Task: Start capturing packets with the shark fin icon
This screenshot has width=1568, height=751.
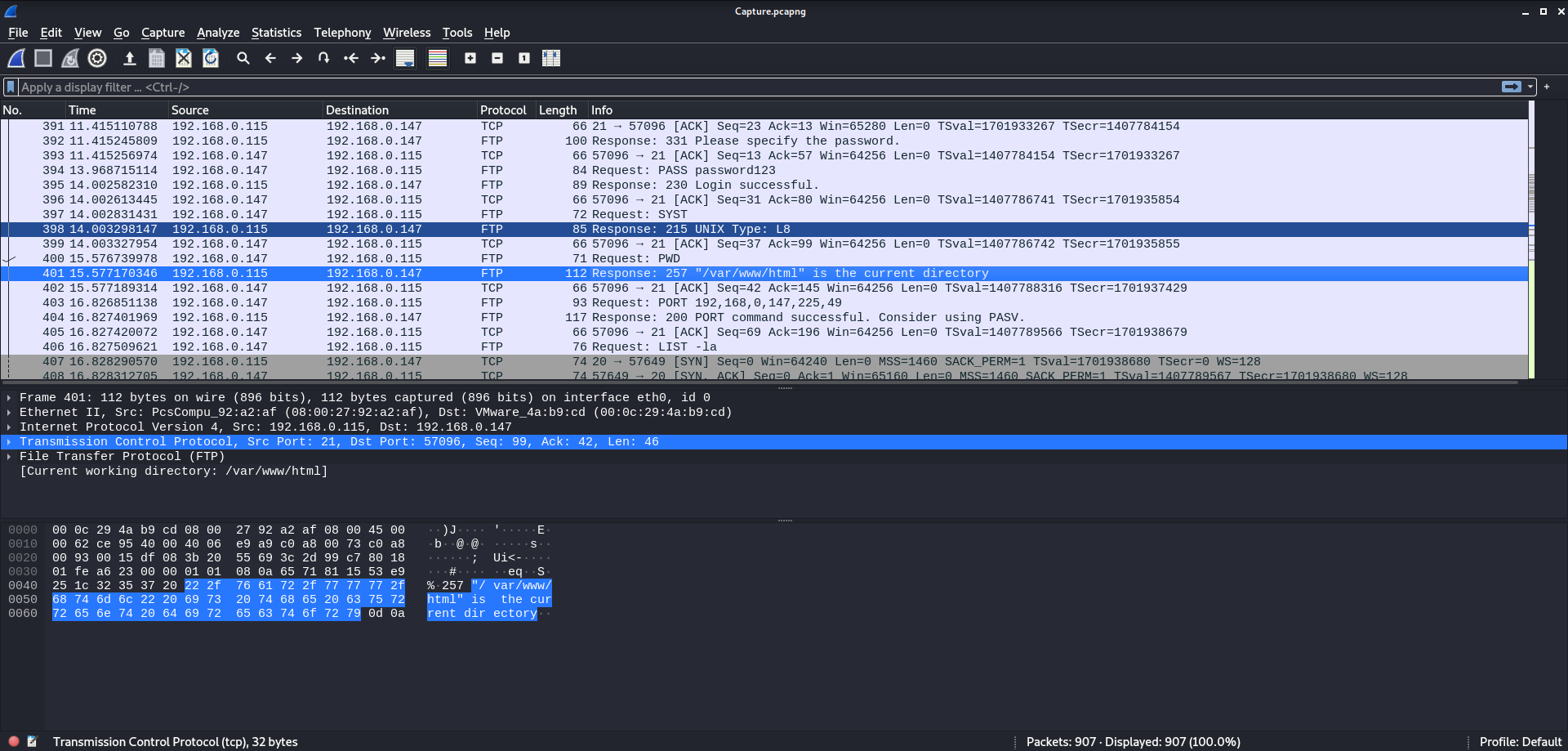Action: [16, 58]
